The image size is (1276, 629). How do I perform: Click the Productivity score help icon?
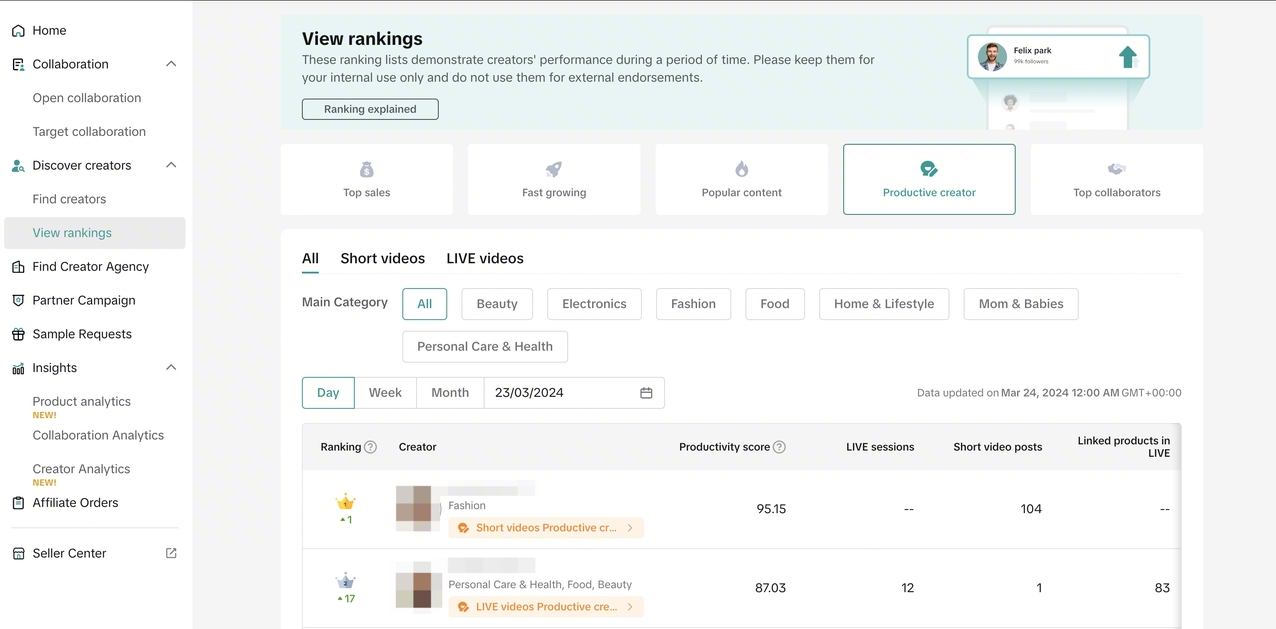click(x=779, y=447)
